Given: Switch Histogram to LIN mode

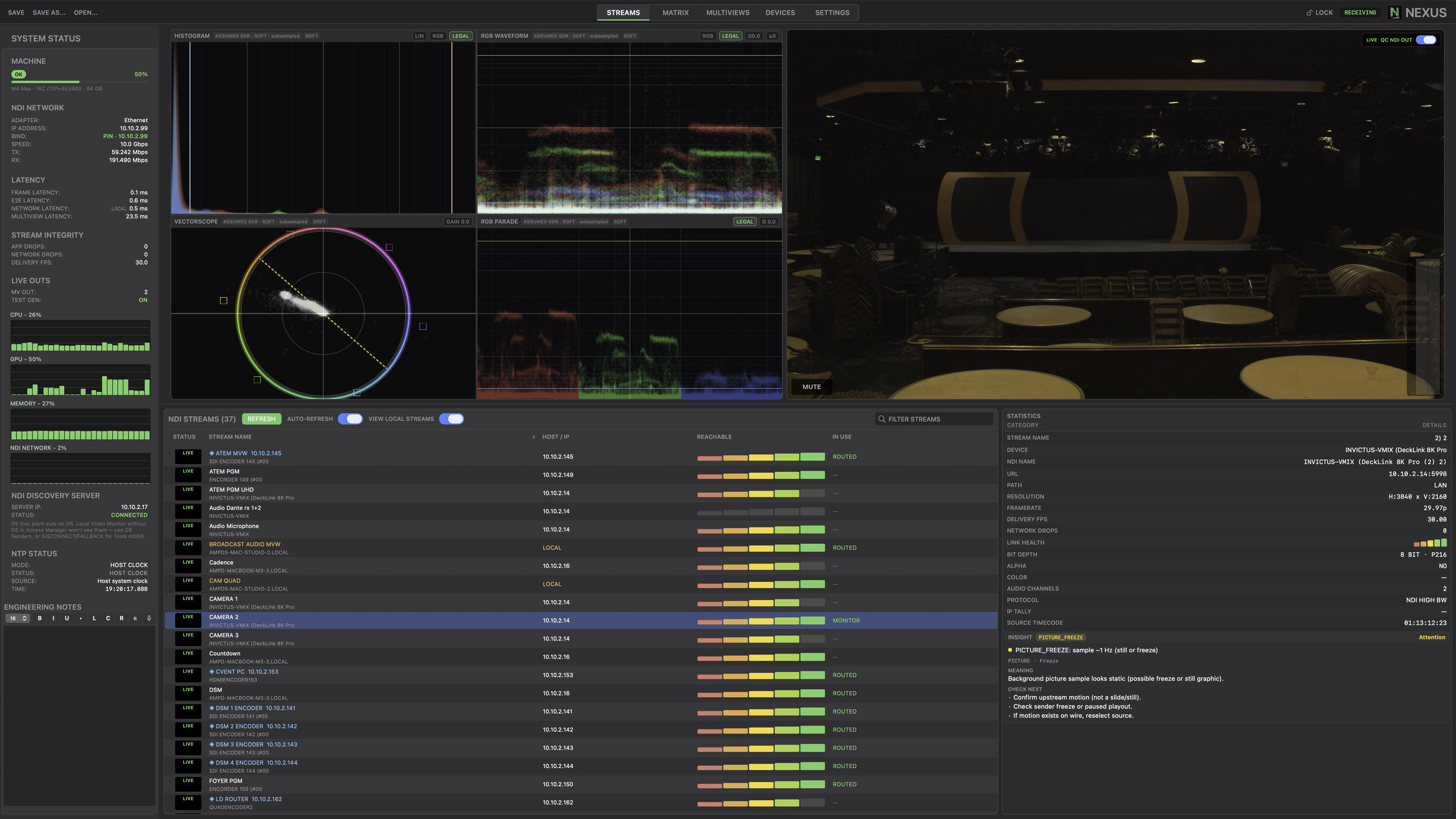Looking at the screenshot, I should click(419, 36).
